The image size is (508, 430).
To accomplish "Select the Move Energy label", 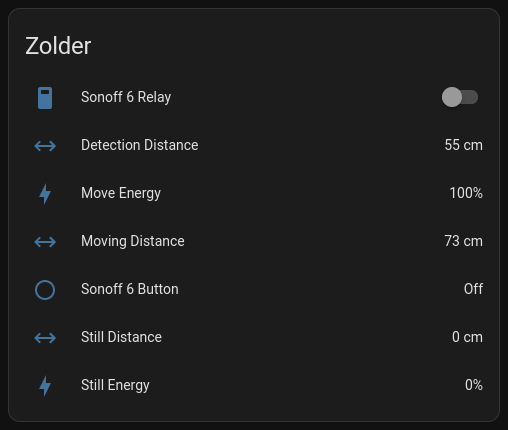I will (x=121, y=193).
